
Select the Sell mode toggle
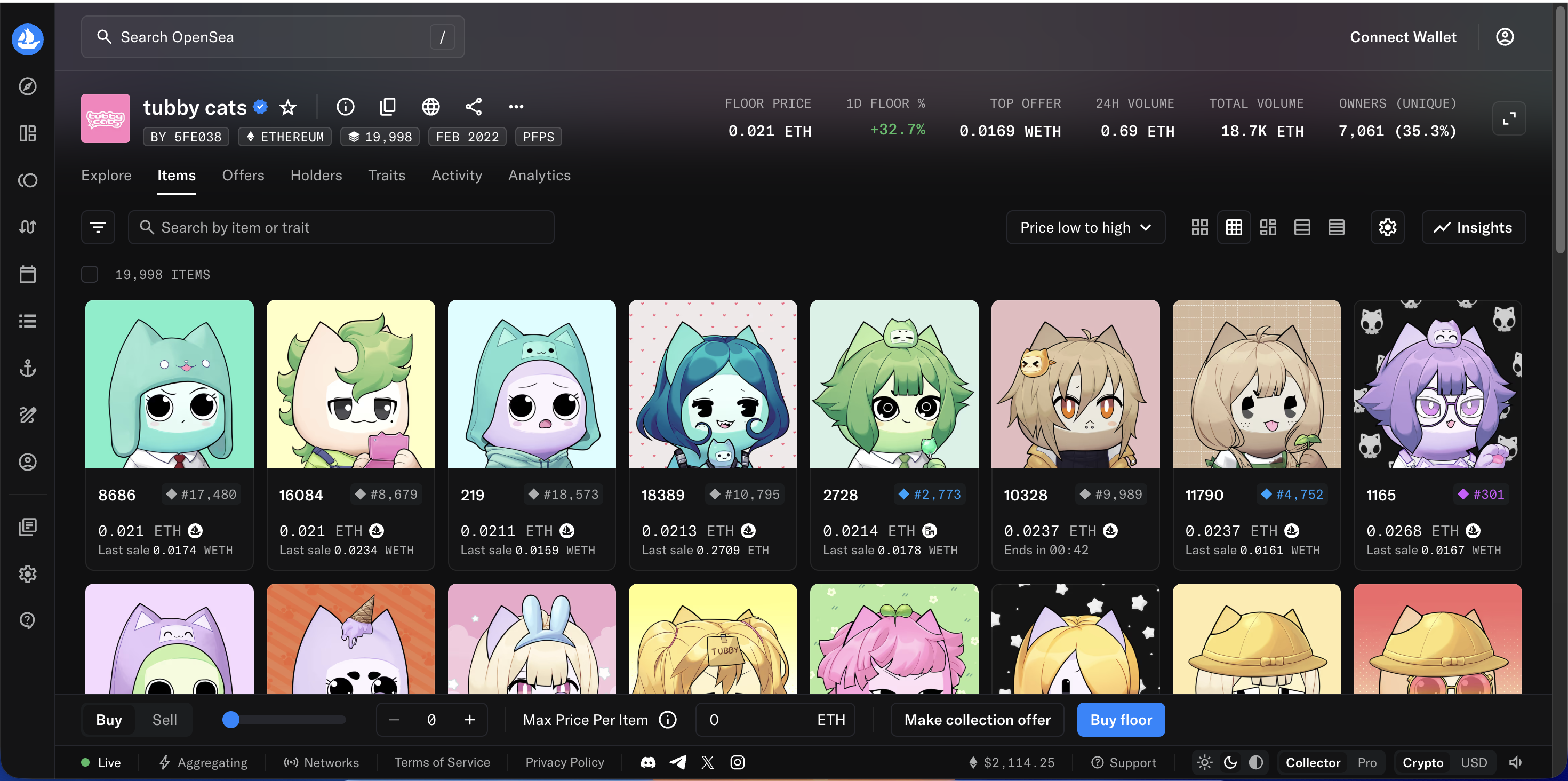click(164, 720)
